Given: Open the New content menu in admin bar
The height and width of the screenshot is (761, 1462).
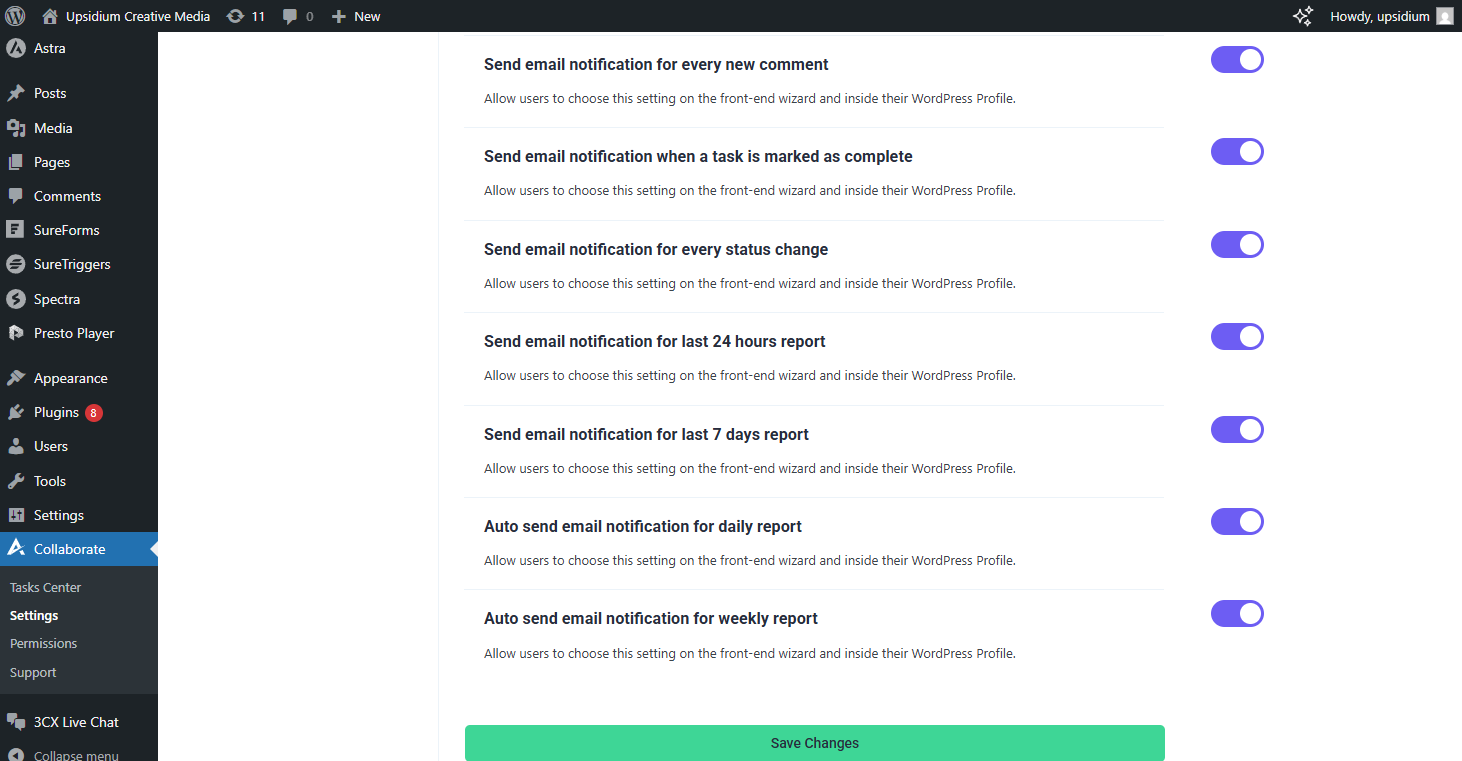Looking at the screenshot, I should (356, 16).
